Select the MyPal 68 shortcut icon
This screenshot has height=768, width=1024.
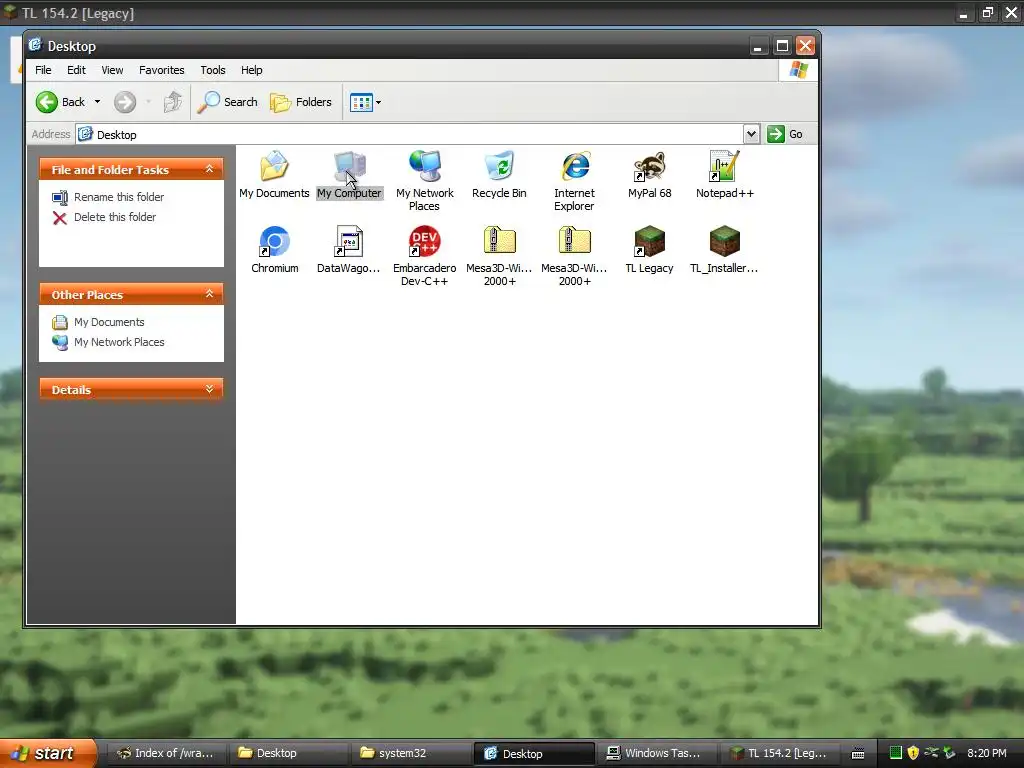click(650, 174)
